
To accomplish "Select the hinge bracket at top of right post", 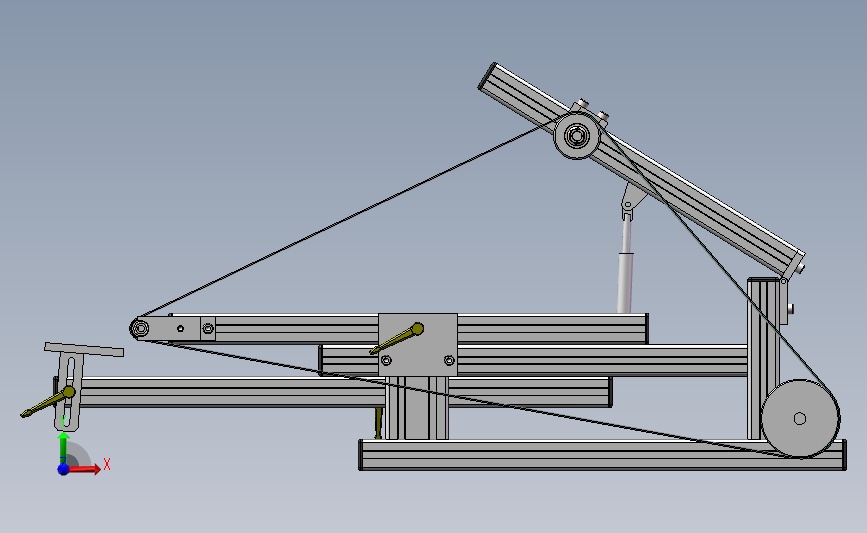I will click(x=785, y=301).
